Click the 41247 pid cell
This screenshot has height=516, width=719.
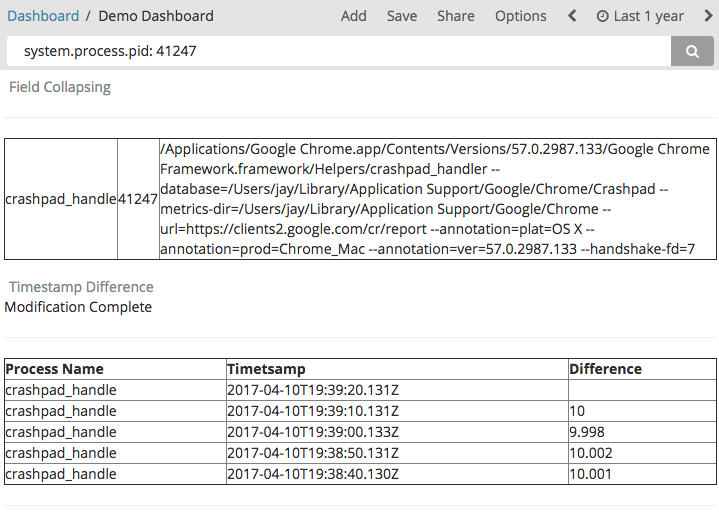tap(138, 199)
